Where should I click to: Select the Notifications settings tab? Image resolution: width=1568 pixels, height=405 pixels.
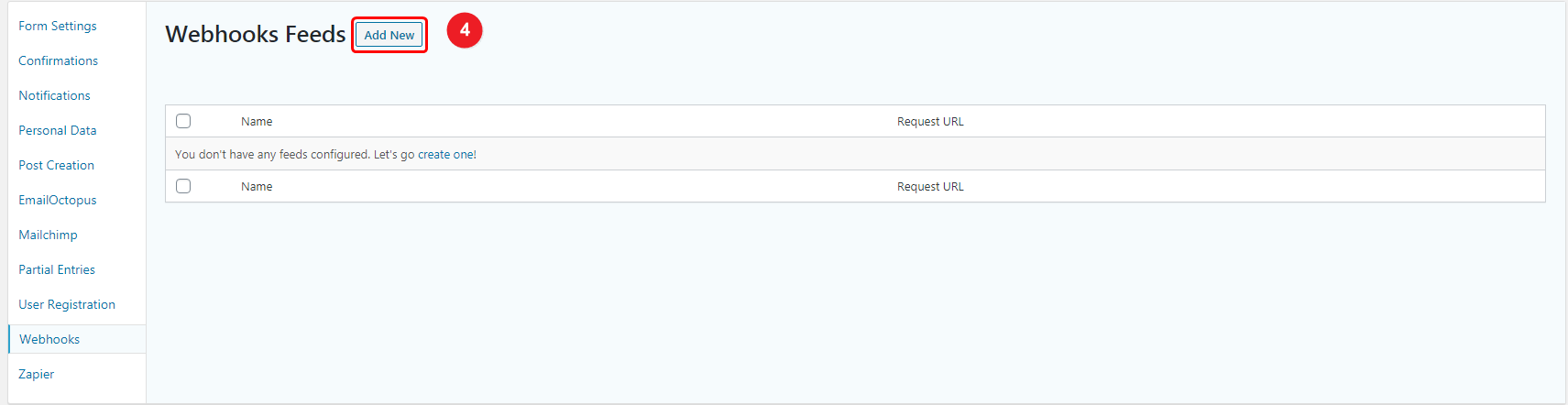tap(55, 95)
